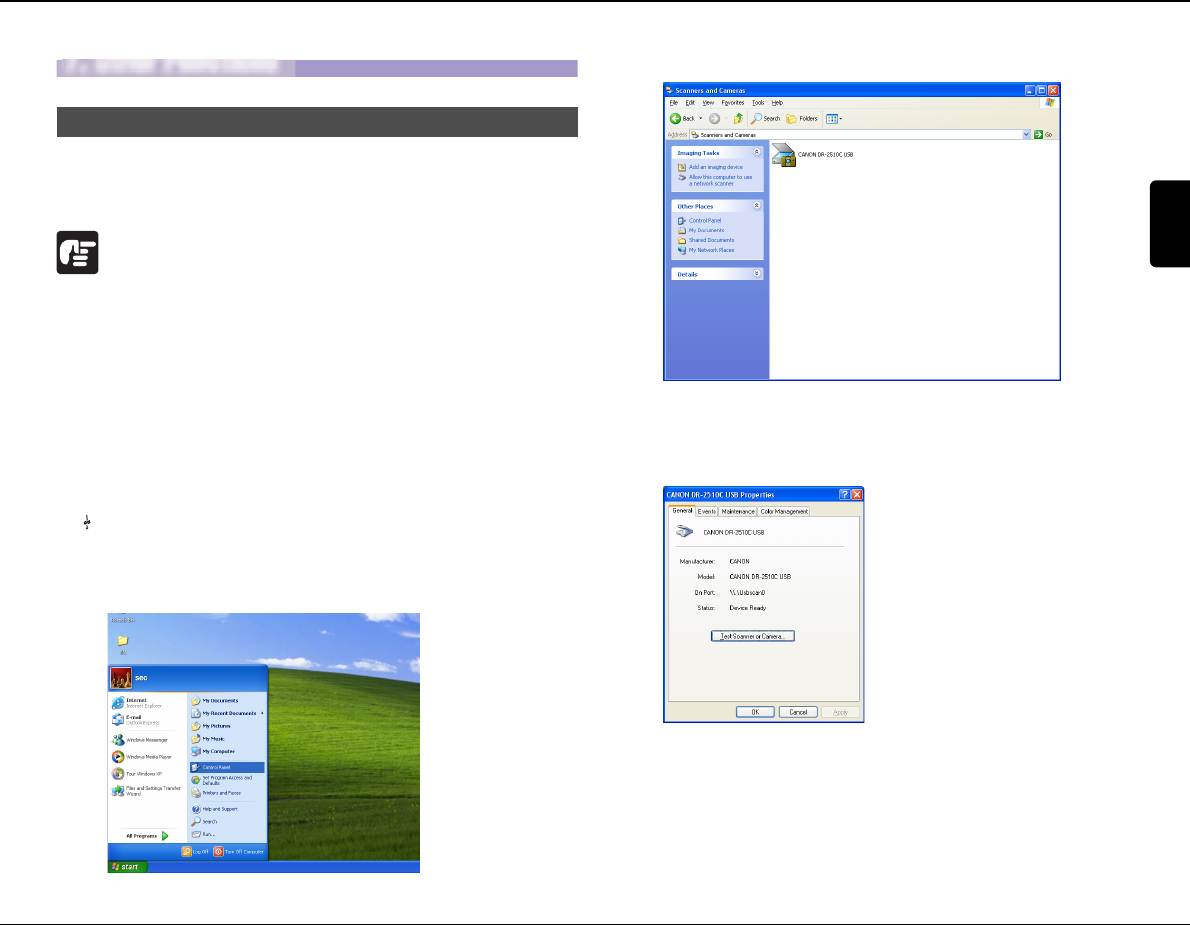Screen dimensions: 1190x925
Task: Click OK in Properties dialog
Action: tap(755, 712)
